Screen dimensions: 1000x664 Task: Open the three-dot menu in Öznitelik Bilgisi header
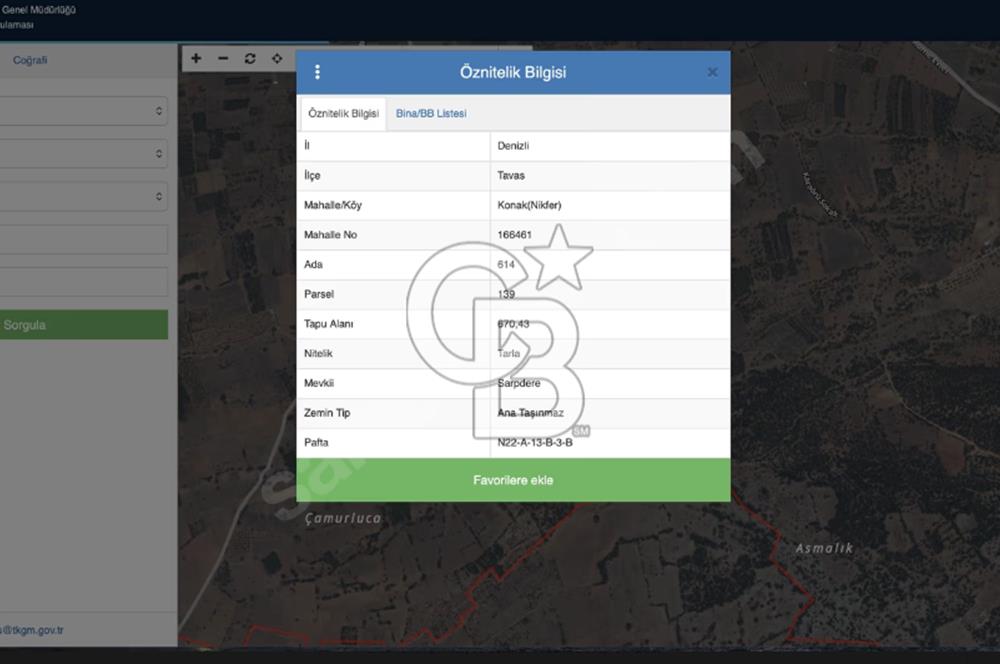(317, 72)
